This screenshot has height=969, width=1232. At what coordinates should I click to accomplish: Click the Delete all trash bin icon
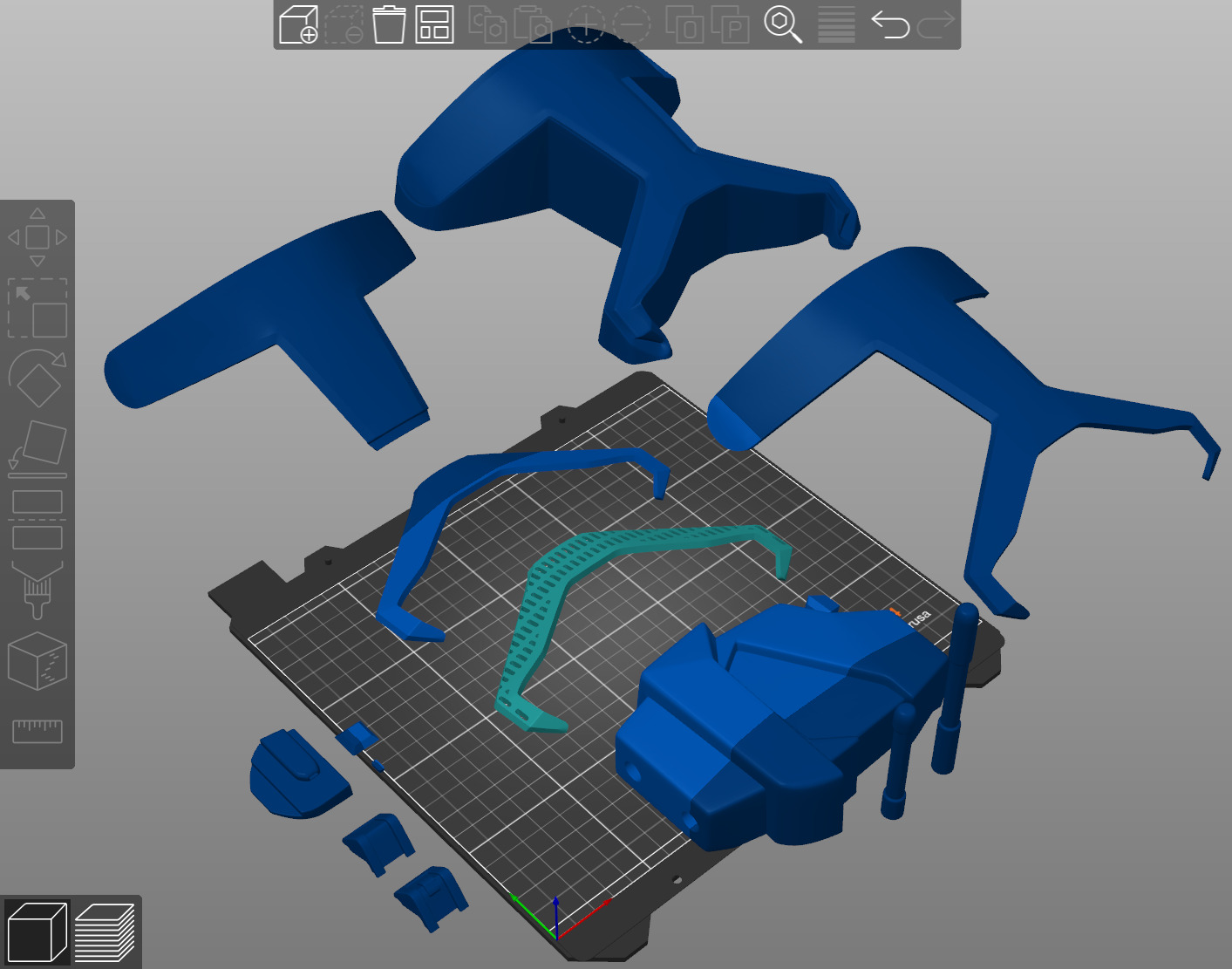(389, 24)
